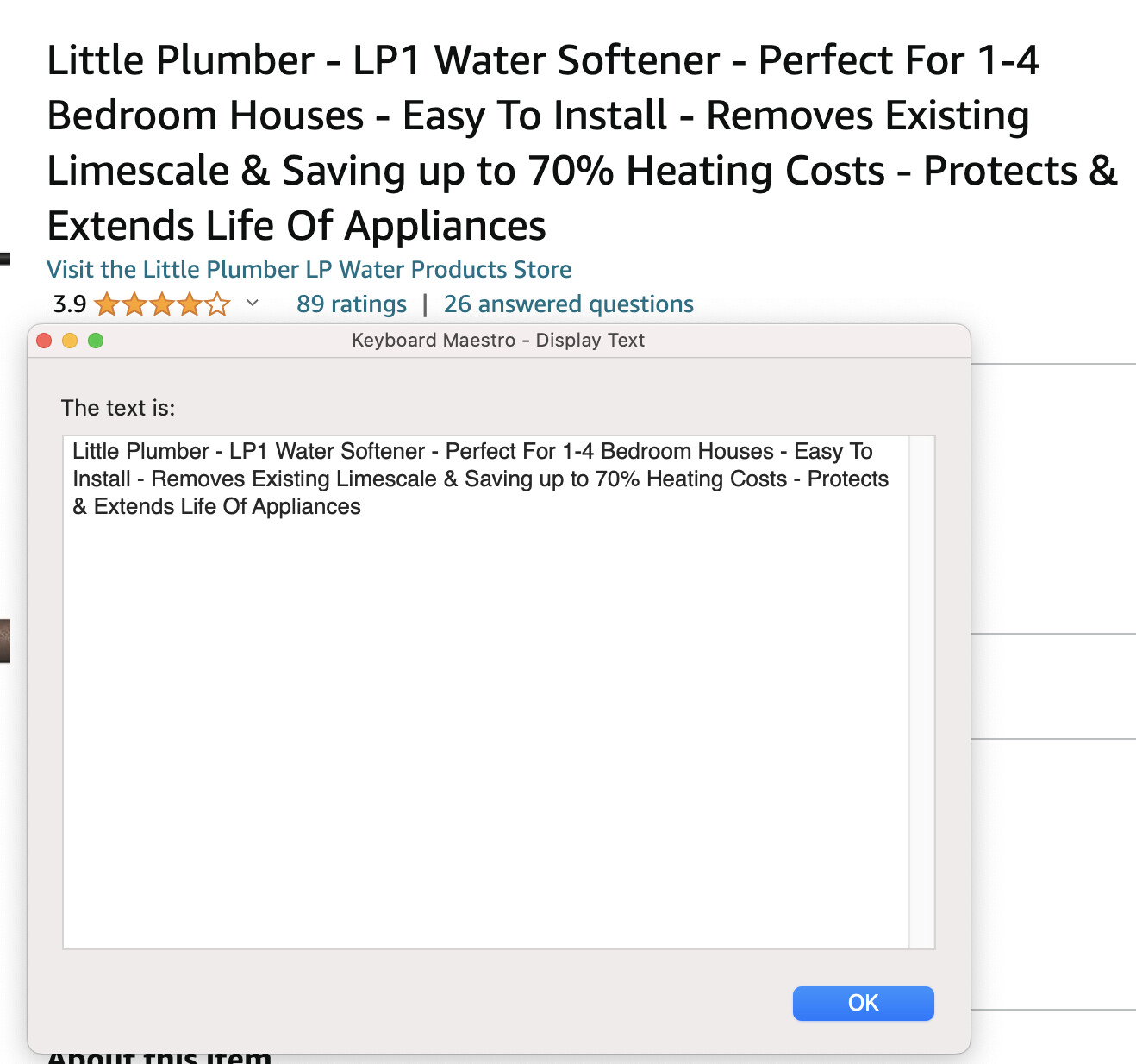Screen dimensions: 1136x1064
Task: Click the OK button in Display Text dialog
Action: [863, 1003]
